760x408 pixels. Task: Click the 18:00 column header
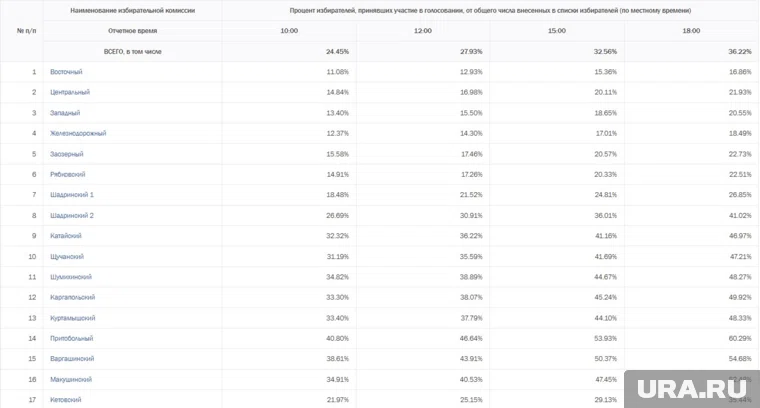point(692,31)
